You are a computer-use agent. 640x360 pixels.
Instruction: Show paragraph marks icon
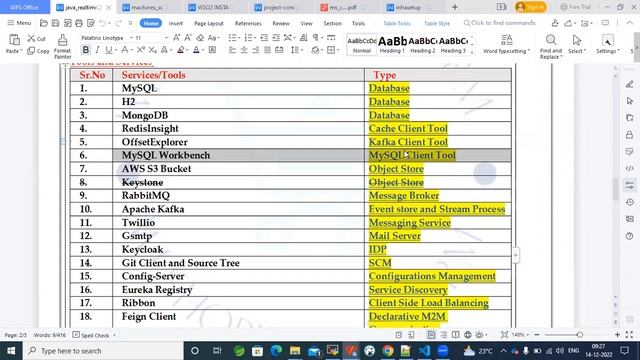[316, 38]
